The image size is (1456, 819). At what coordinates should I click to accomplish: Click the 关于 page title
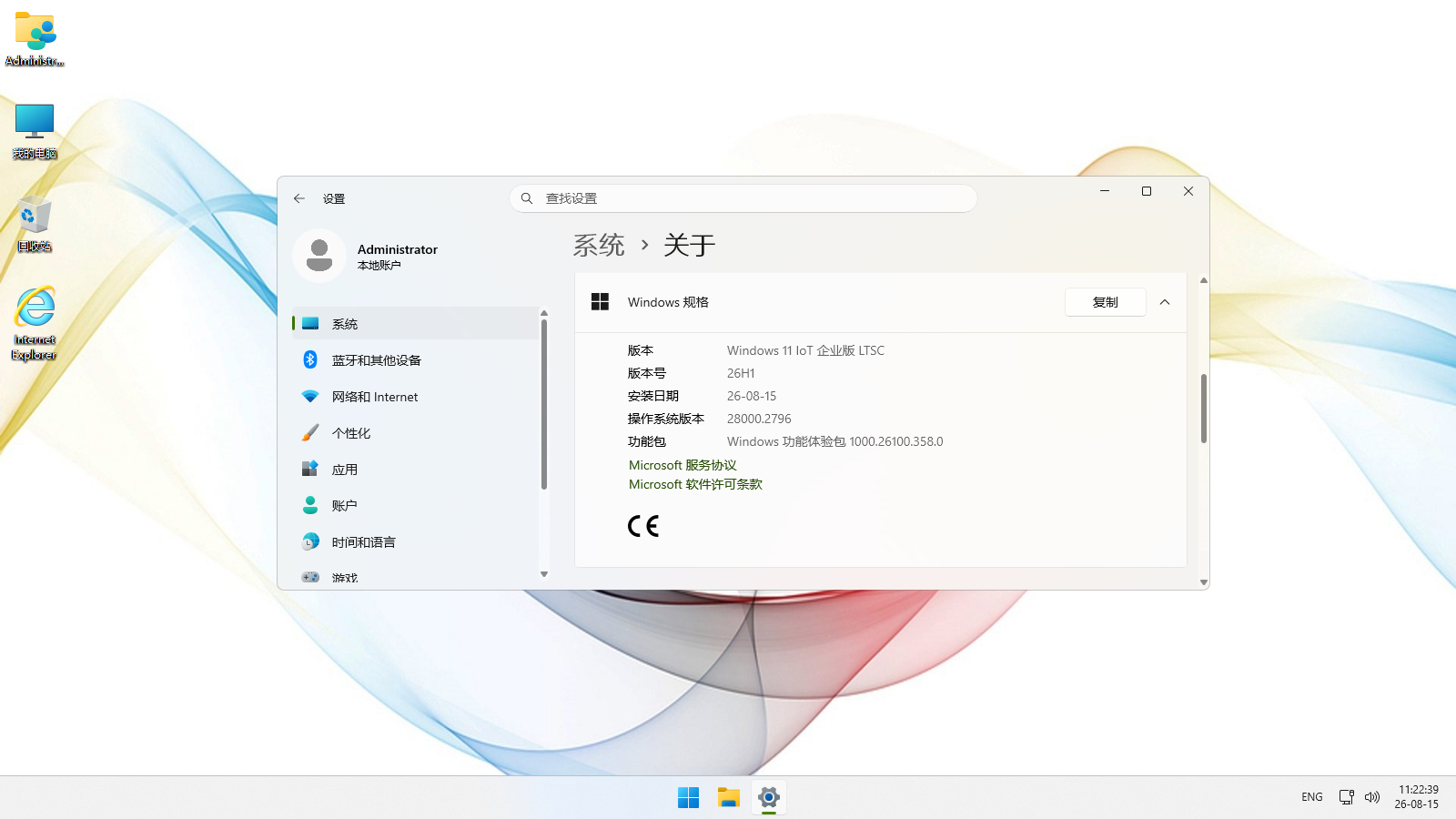pos(690,245)
